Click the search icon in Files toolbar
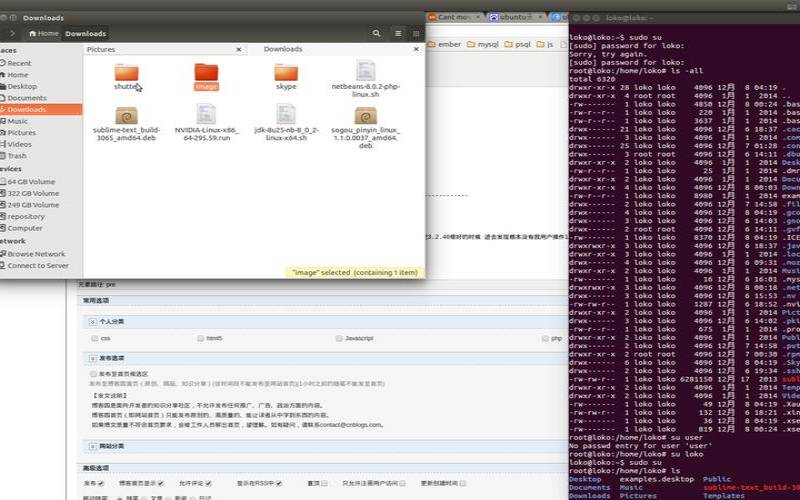The image size is (800, 500). (377, 34)
